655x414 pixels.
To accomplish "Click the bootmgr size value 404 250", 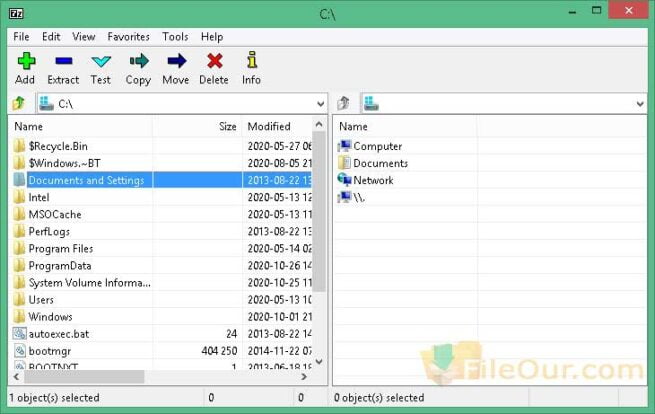I will (x=219, y=351).
